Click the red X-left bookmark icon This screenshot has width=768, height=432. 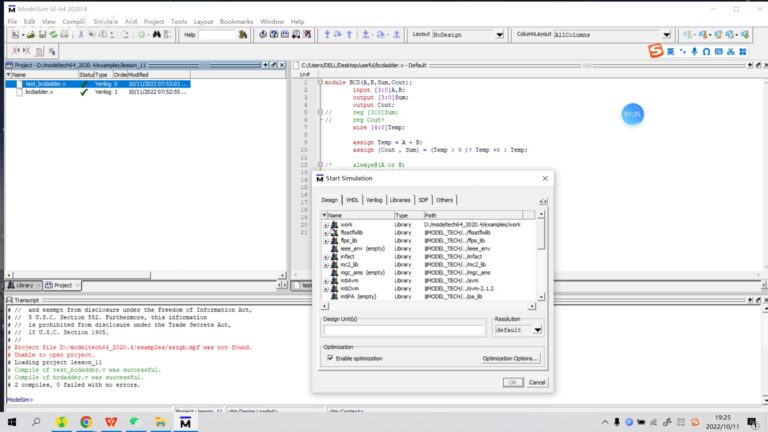(x=16, y=51)
